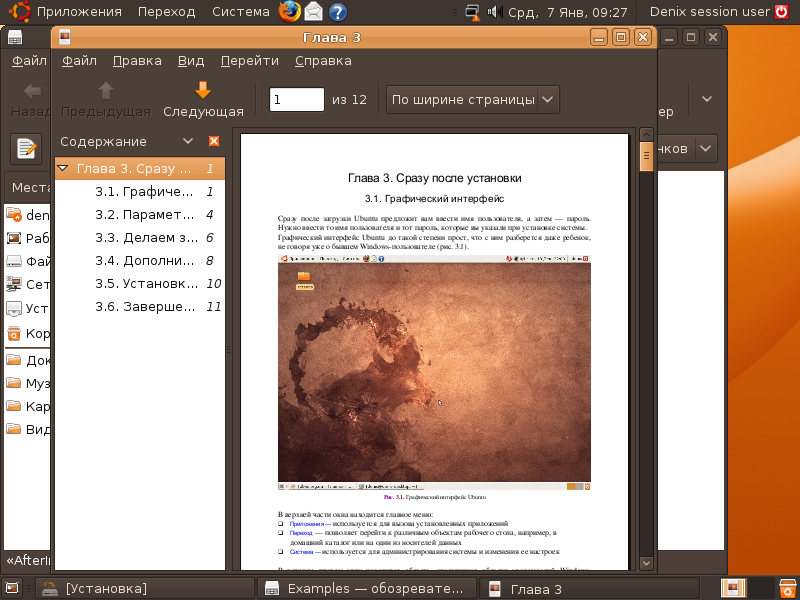Open the Правка menu
The width and height of the screenshot is (800, 600).
(137, 61)
